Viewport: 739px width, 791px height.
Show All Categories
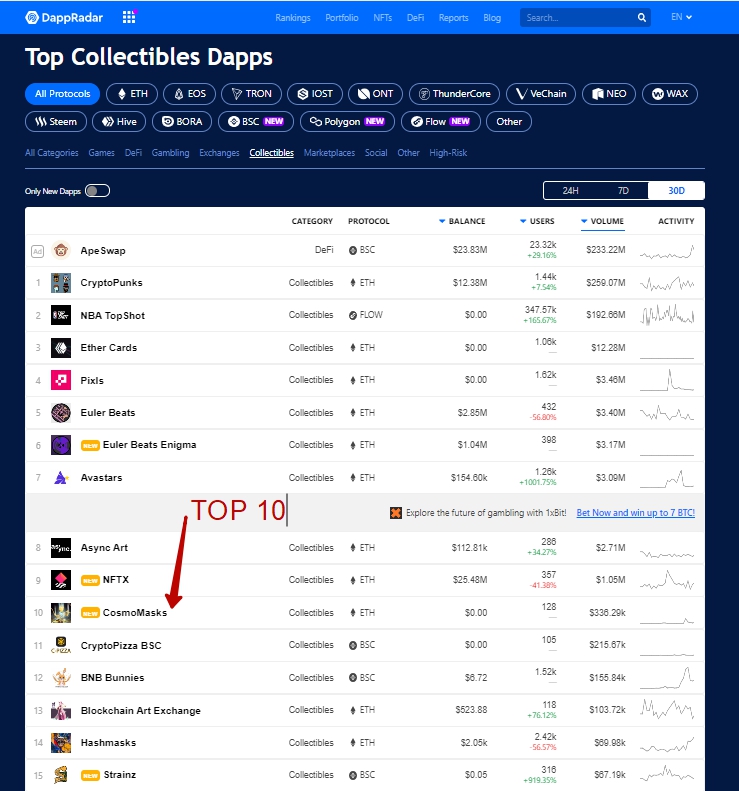51,153
